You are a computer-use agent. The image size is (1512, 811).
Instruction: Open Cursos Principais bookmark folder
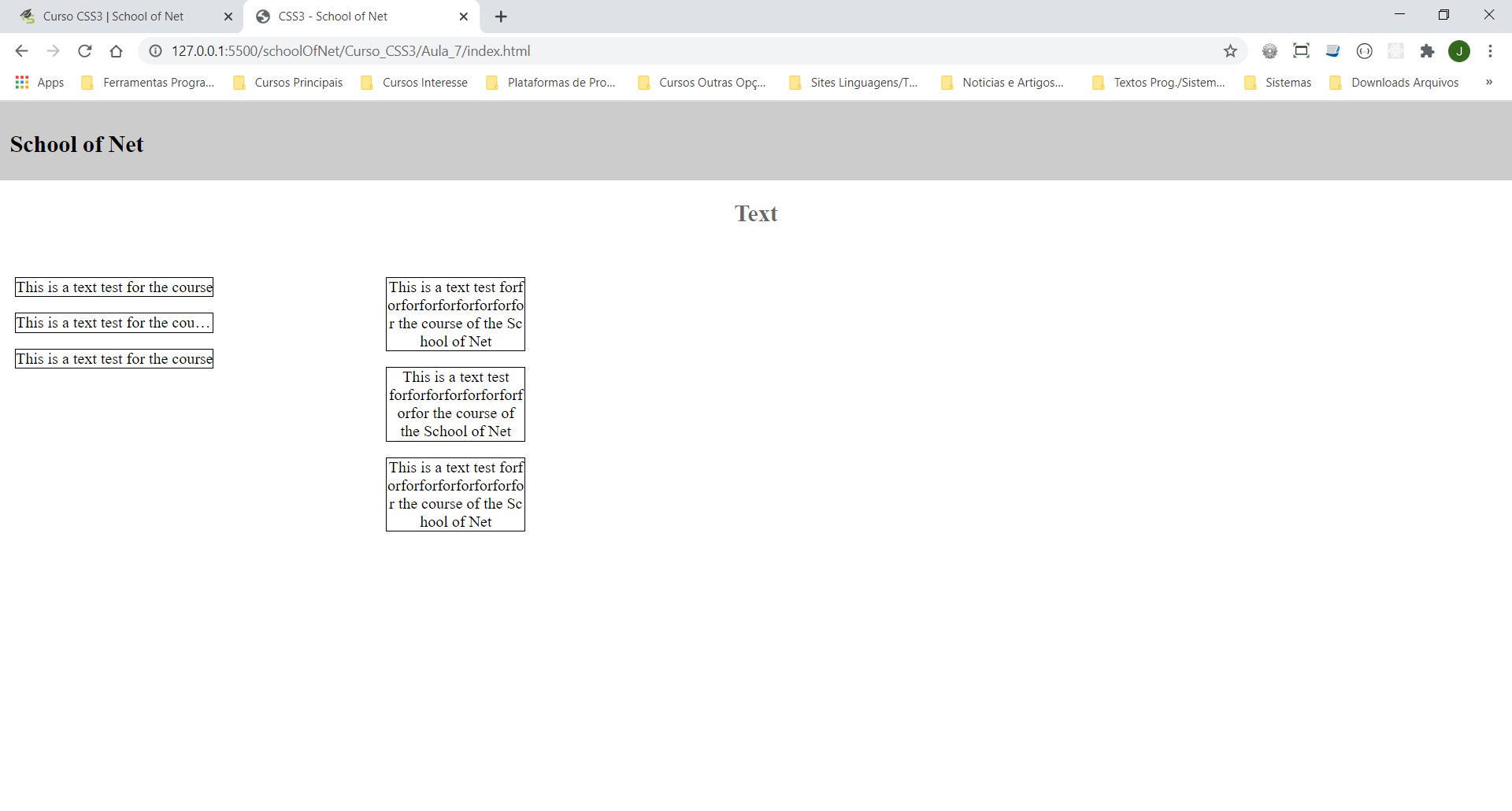288,83
